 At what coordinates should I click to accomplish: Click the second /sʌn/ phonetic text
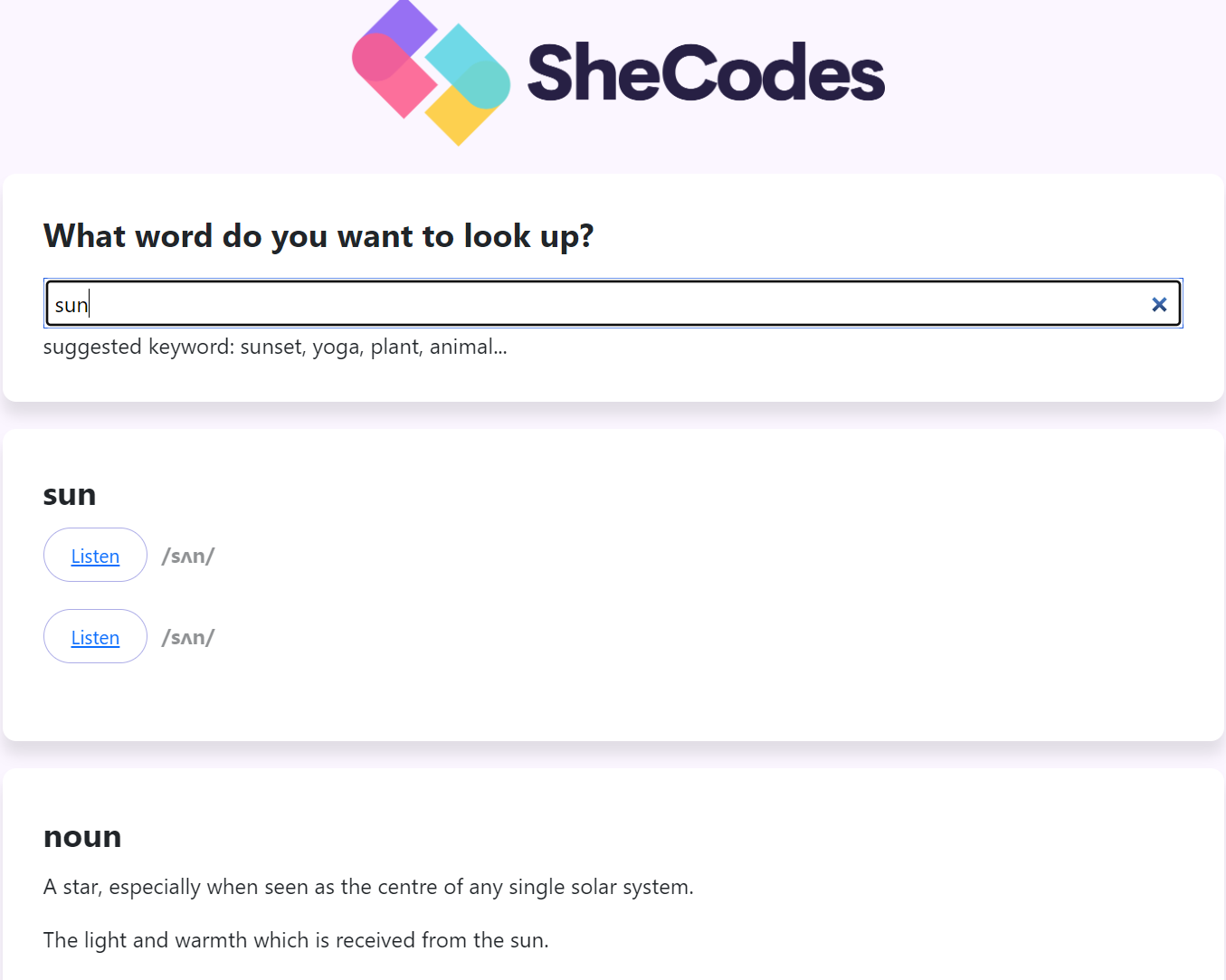(188, 638)
